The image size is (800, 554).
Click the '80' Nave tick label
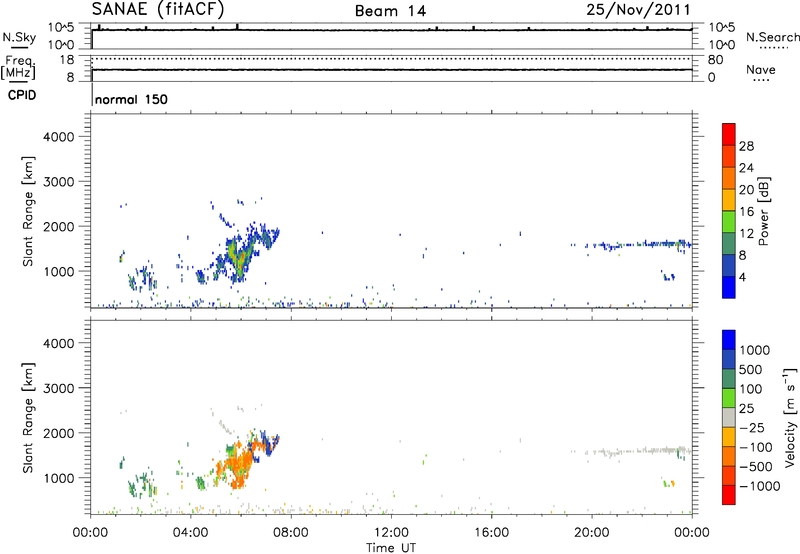[716, 60]
